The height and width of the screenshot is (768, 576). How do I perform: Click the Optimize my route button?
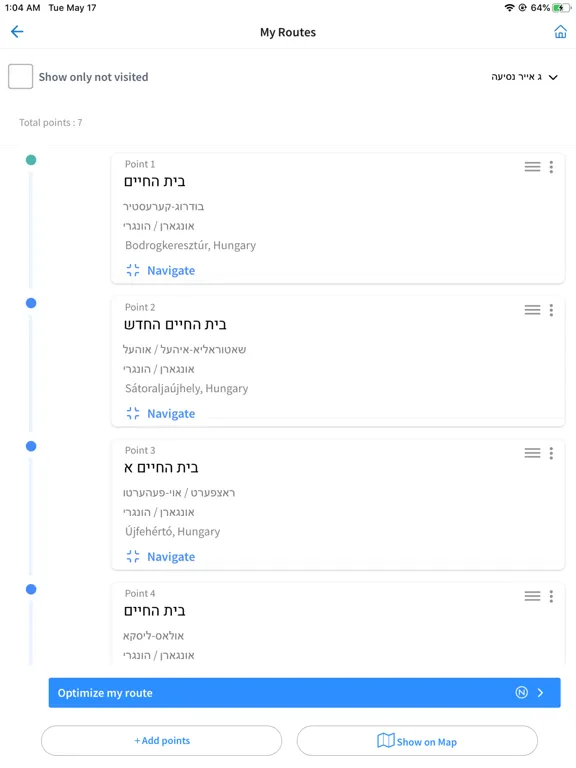pos(304,693)
